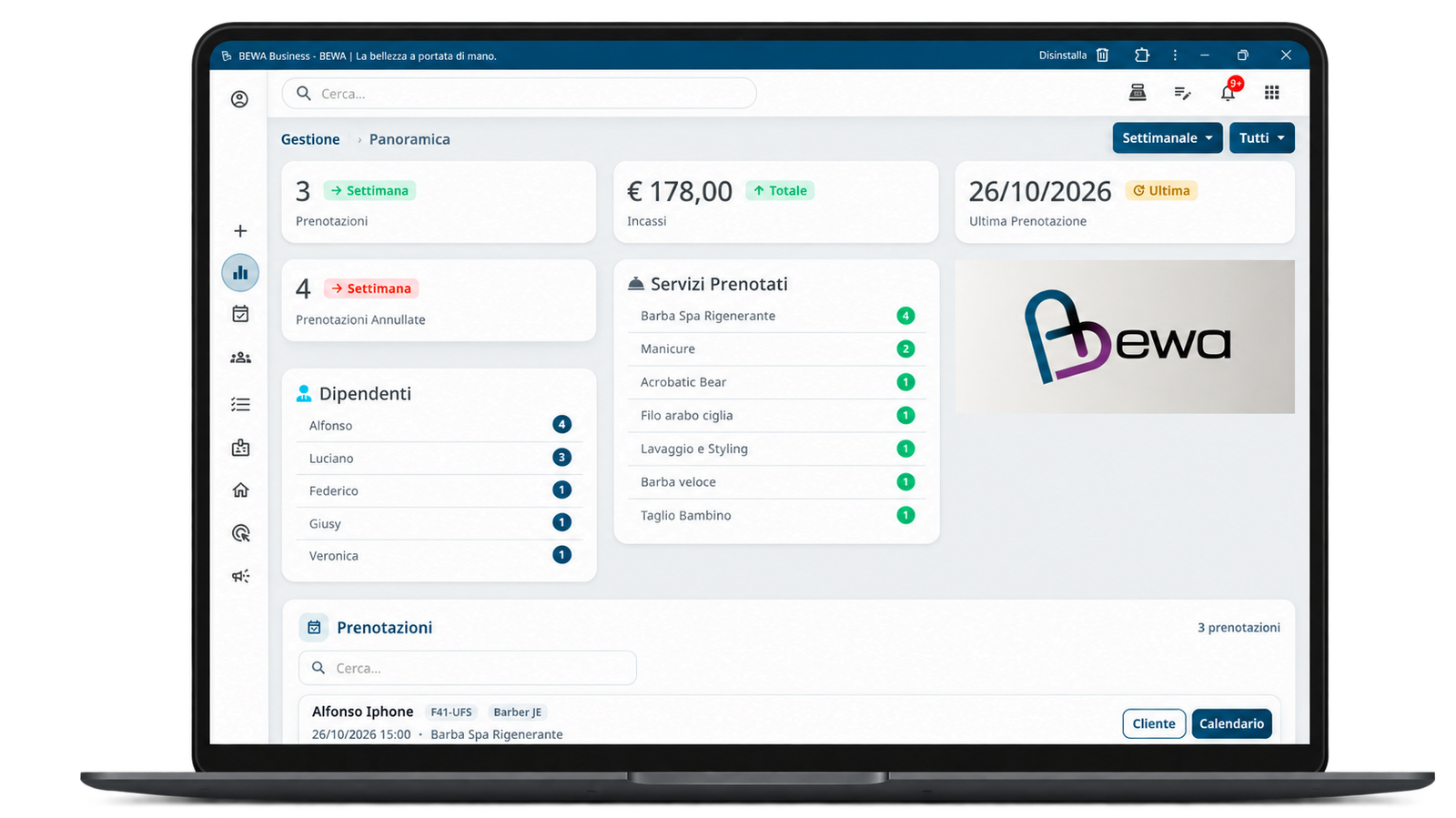Click the Filo arabo ciglia service

(x=777, y=415)
